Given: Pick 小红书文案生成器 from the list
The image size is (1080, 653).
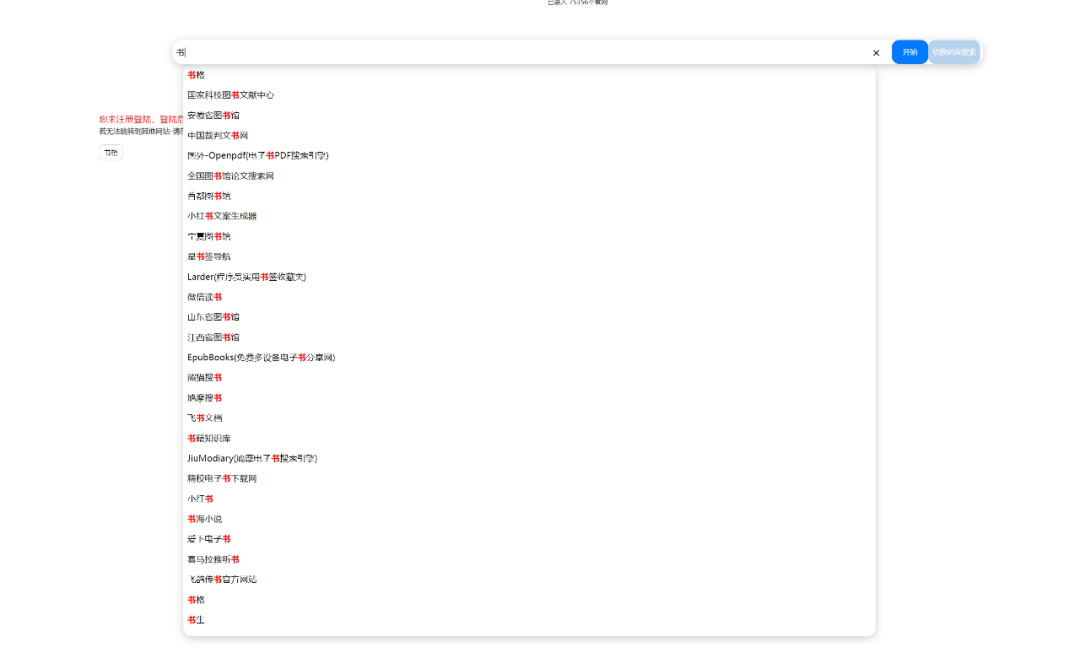Looking at the screenshot, I should click(x=529, y=216).
